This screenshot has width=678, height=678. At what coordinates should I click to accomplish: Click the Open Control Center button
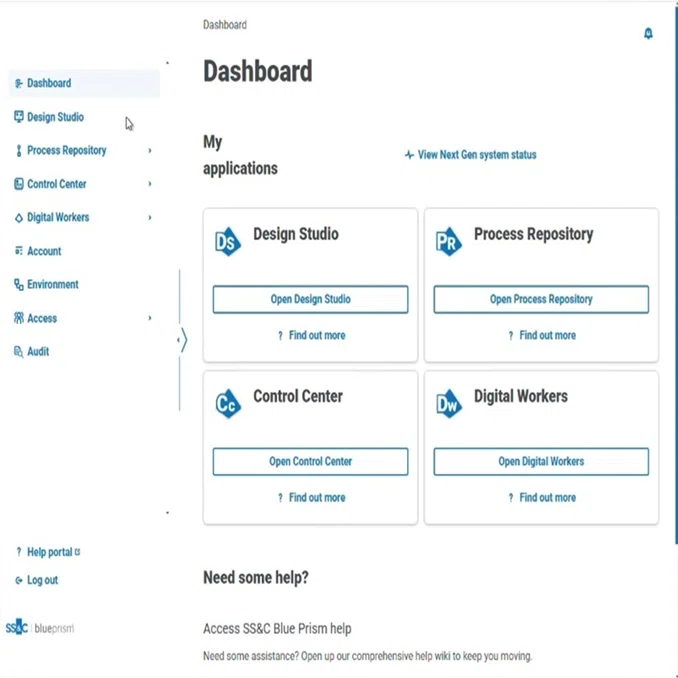coord(310,461)
